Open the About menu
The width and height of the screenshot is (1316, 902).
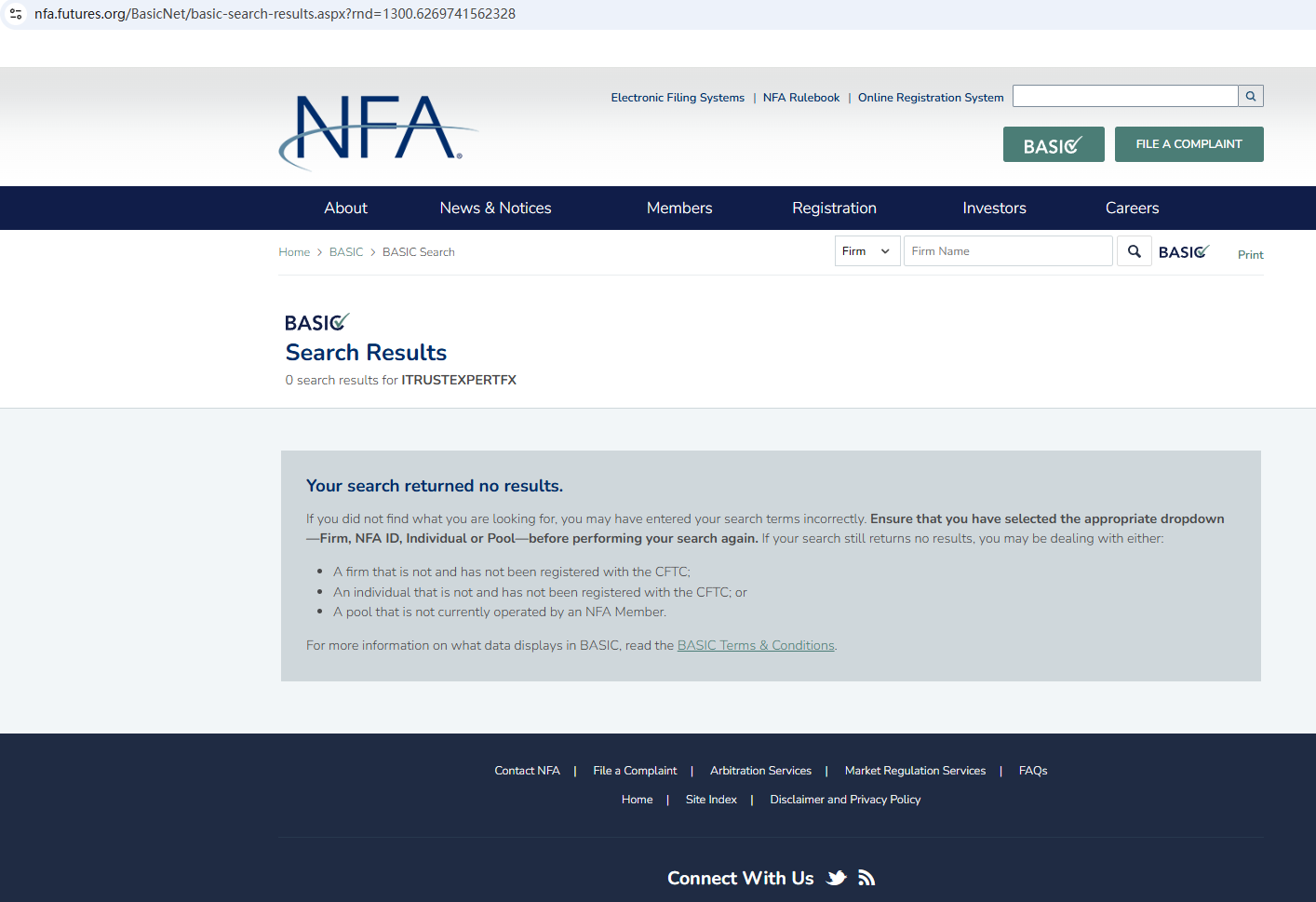pyautogui.click(x=346, y=209)
